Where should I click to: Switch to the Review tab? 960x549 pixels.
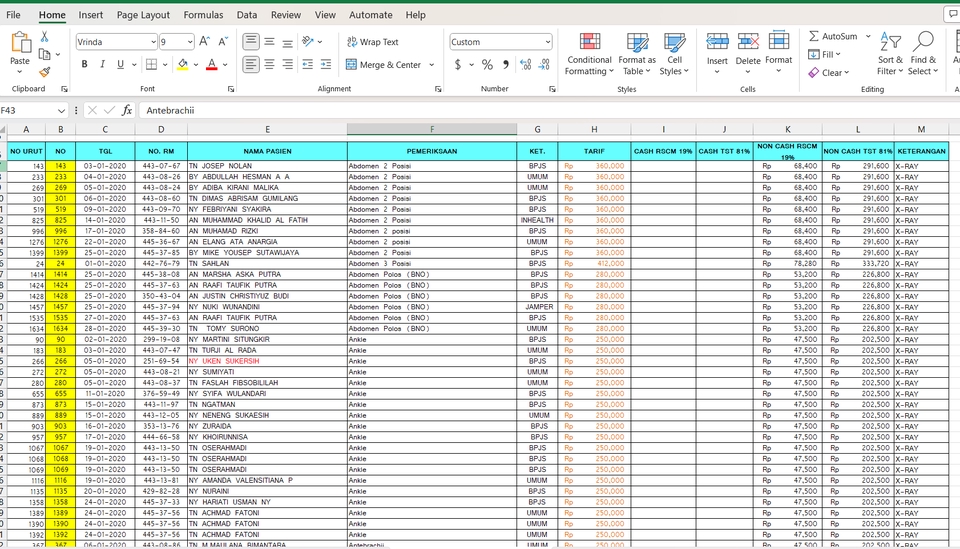[x=286, y=15]
